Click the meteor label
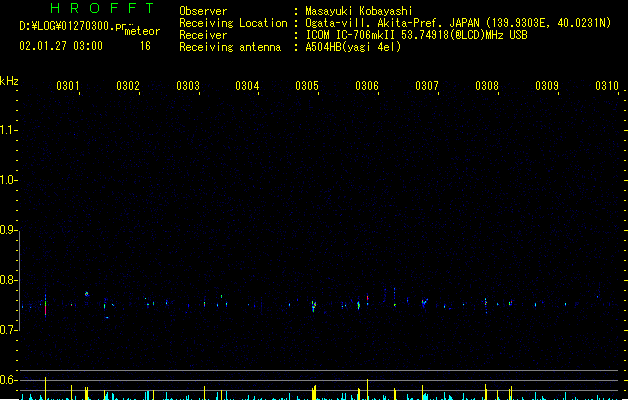The image size is (629, 400). (x=142, y=31)
